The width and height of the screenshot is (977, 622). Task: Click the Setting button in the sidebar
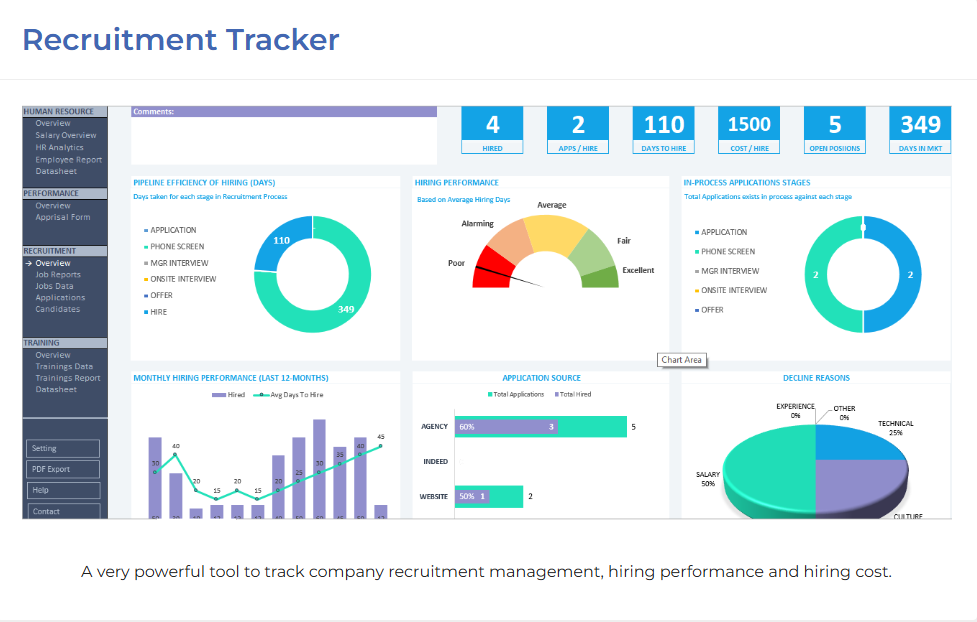coord(62,448)
